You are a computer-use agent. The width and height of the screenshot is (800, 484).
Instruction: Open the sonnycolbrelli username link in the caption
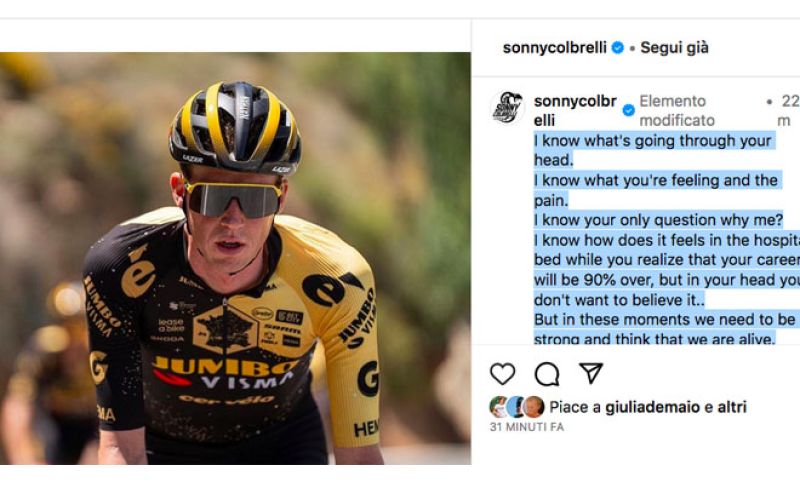575,110
